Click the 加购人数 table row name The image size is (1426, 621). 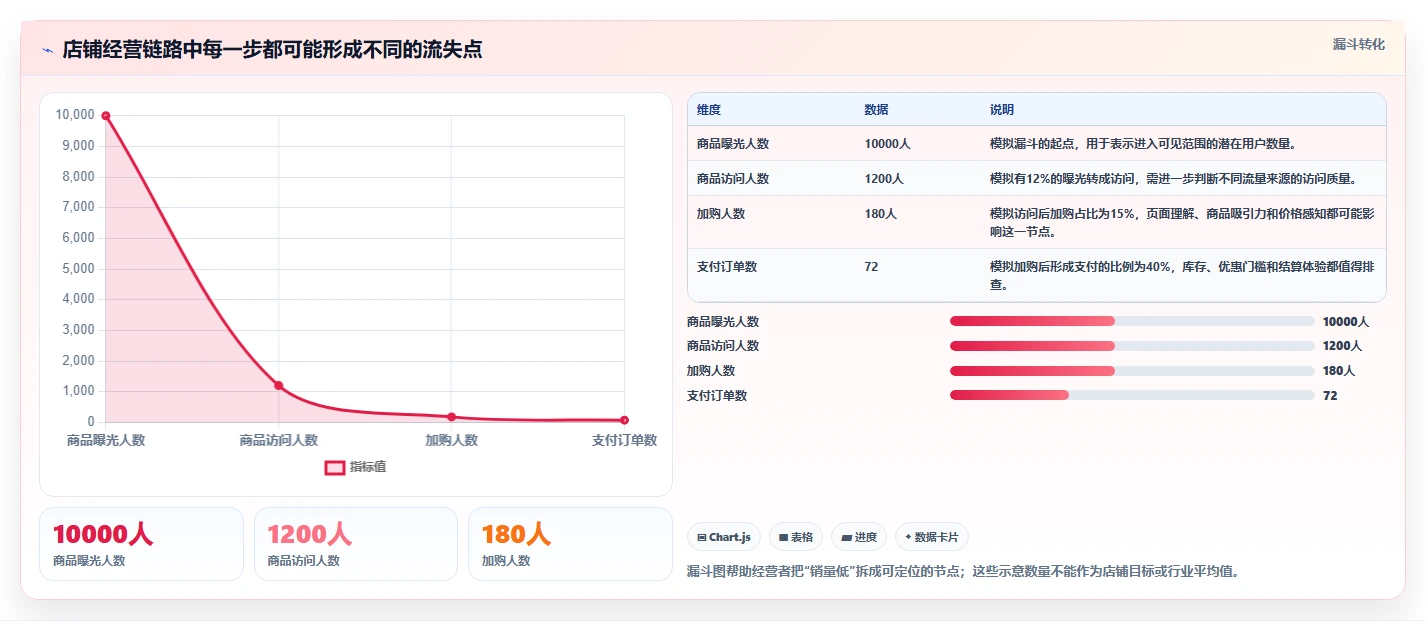click(721, 214)
